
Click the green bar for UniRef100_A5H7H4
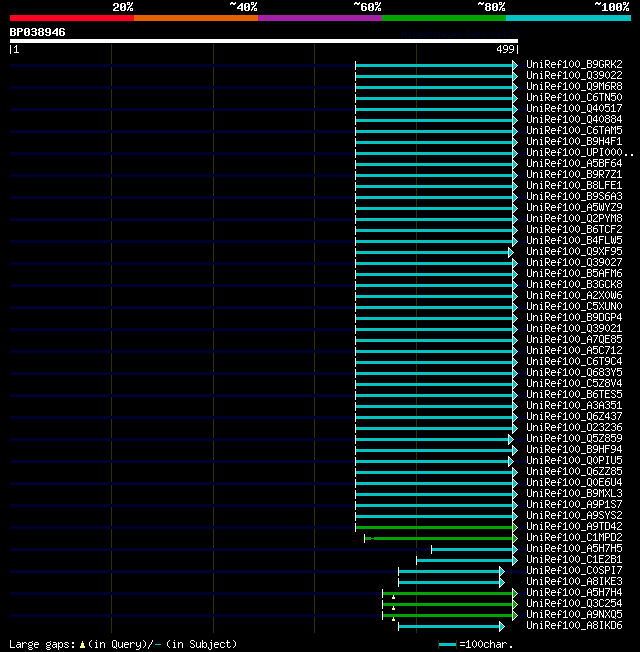(x=448, y=594)
